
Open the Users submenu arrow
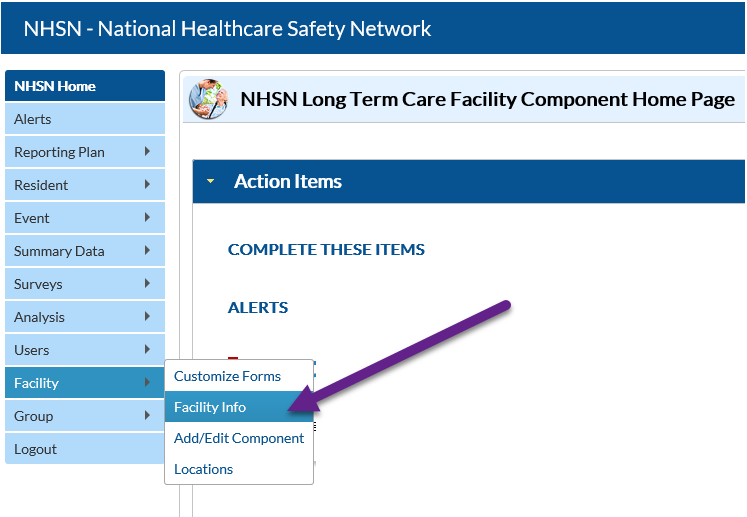[147, 350]
